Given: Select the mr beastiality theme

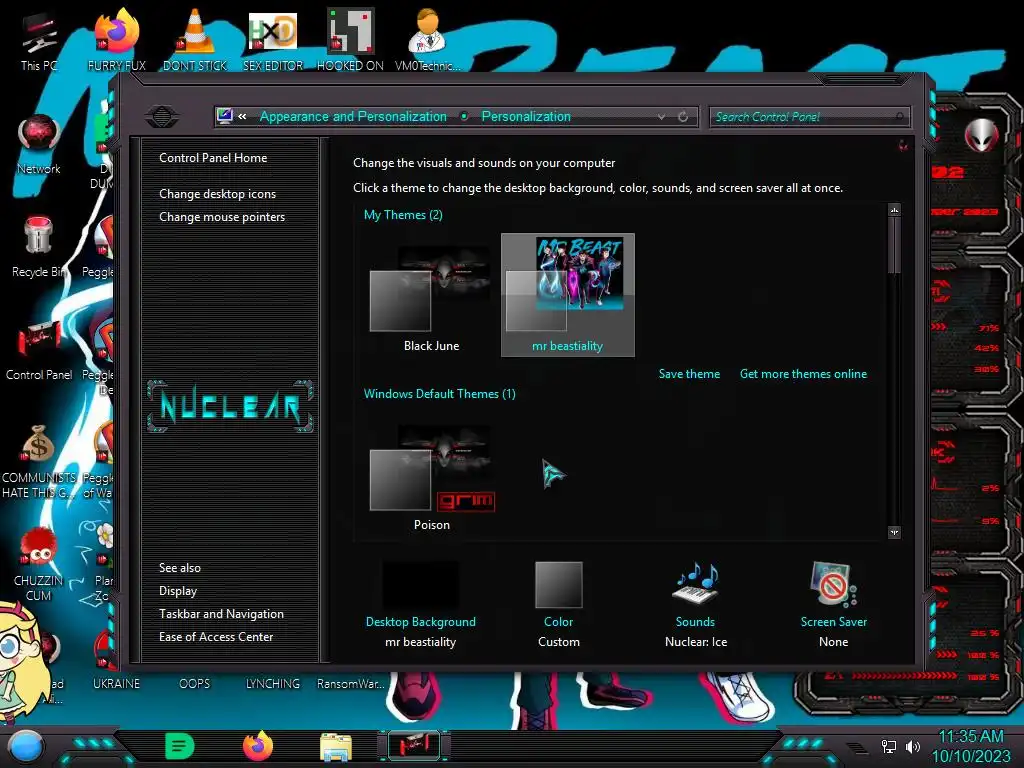Looking at the screenshot, I should (568, 295).
